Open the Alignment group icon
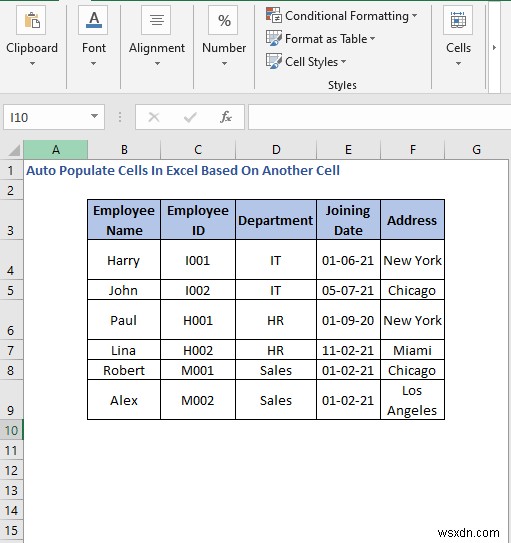The image size is (511, 543). click(x=156, y=20)
